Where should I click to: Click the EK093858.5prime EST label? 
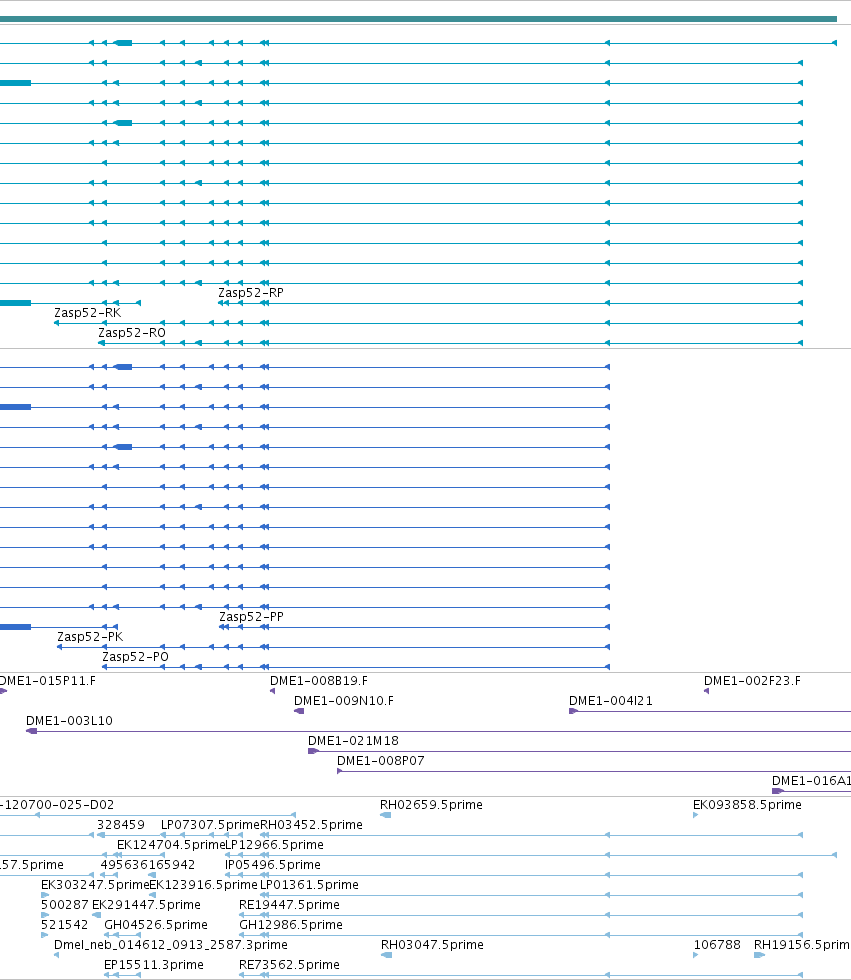pyautogui.click(x=747, y=805)
